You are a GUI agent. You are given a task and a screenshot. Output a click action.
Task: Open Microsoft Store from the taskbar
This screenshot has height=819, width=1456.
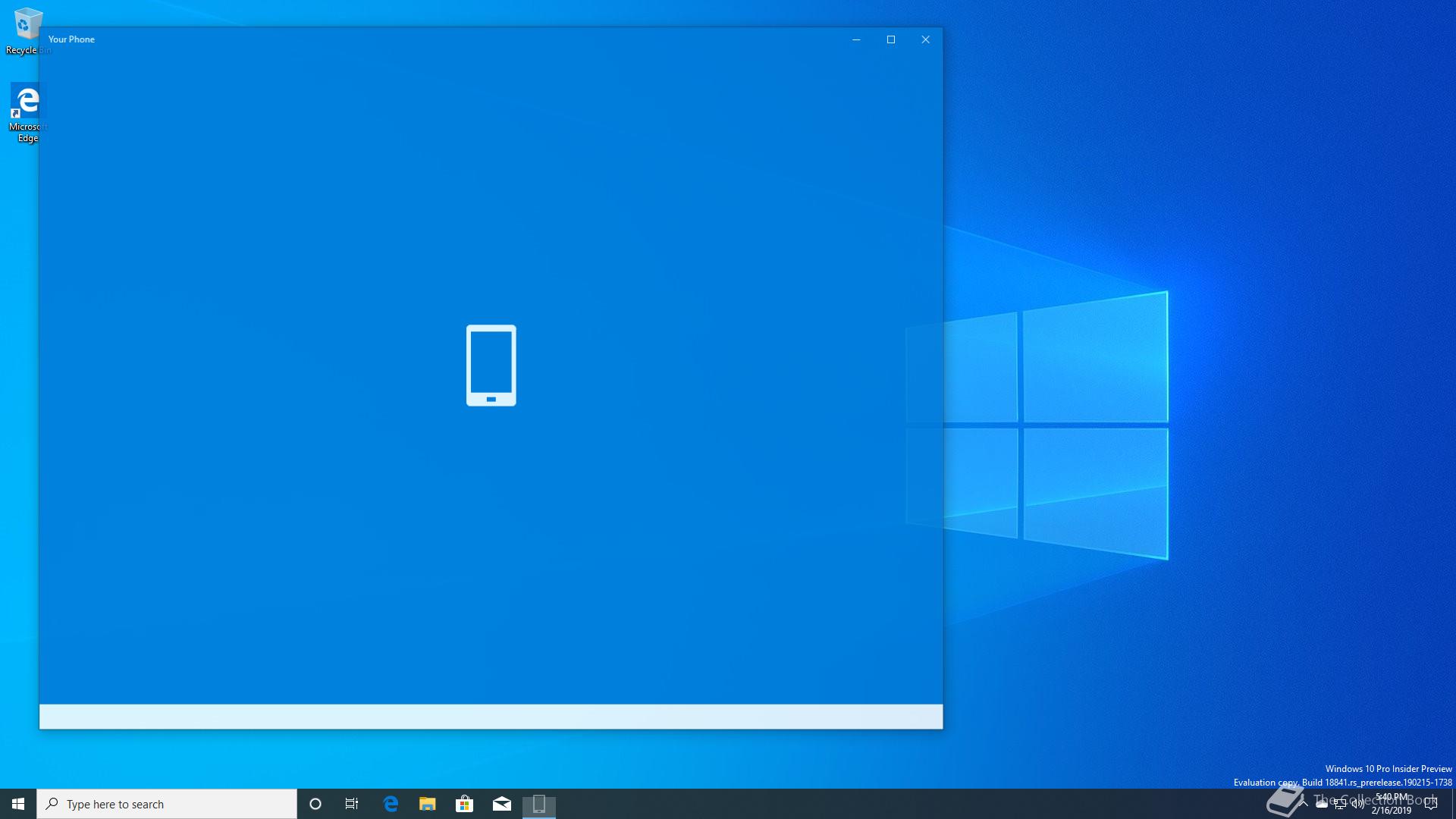tap(464, 804)
